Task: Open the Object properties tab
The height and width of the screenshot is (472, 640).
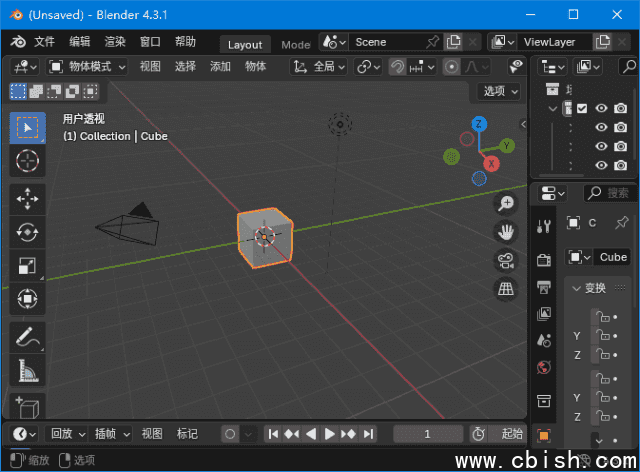Action: pos(544,435)
